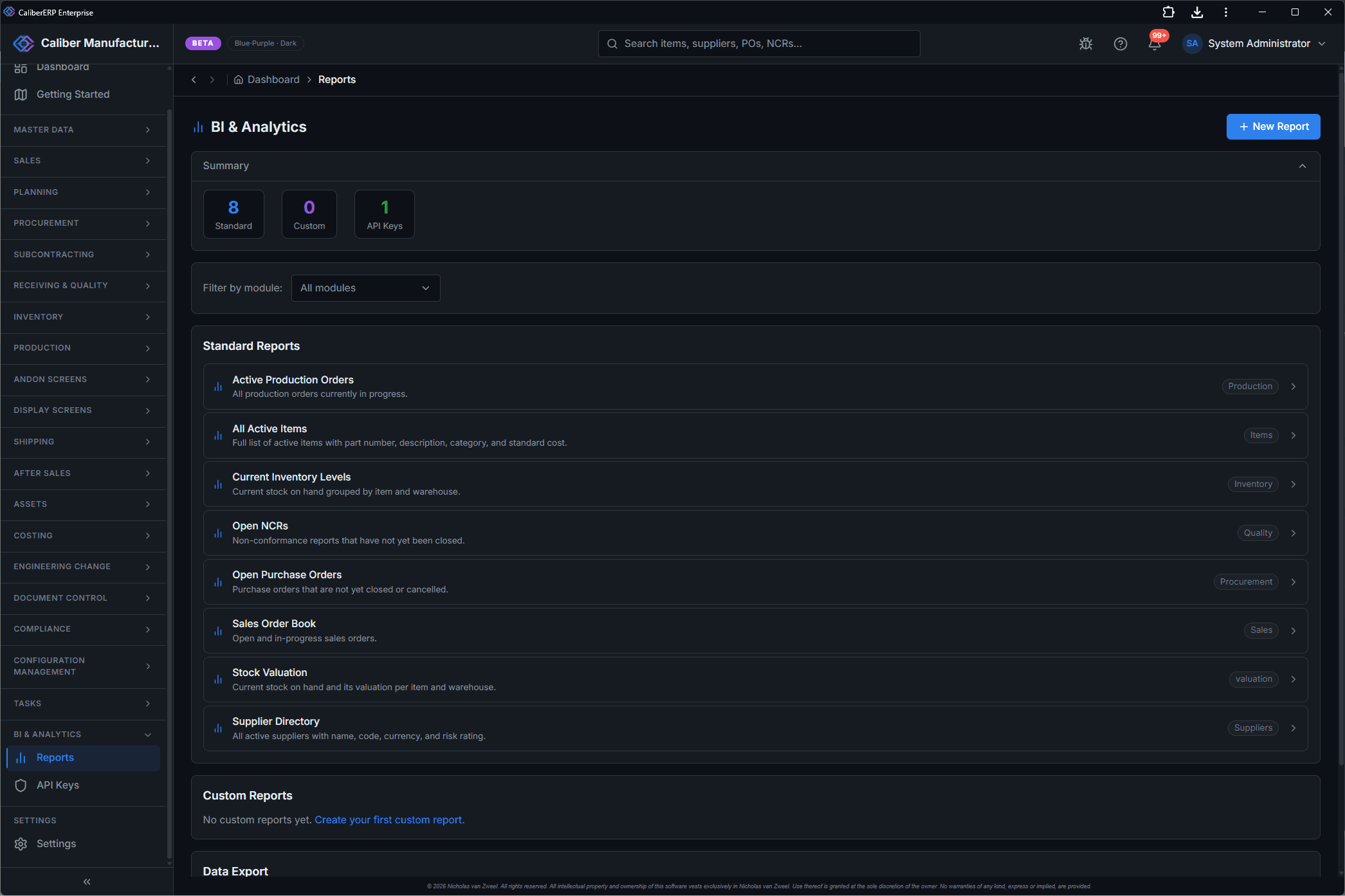Open Getting Started in sidebar
This screenshot has height=896, width=1345.
point(84,95)
